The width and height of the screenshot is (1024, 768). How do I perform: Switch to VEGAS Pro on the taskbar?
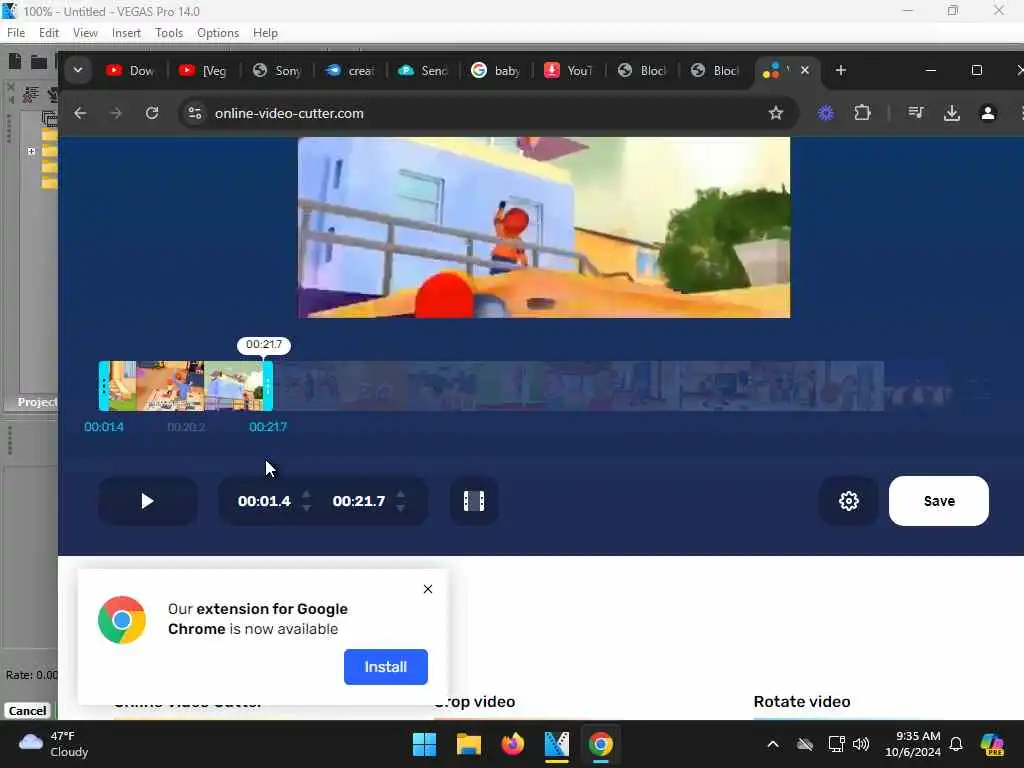[556, 744]
